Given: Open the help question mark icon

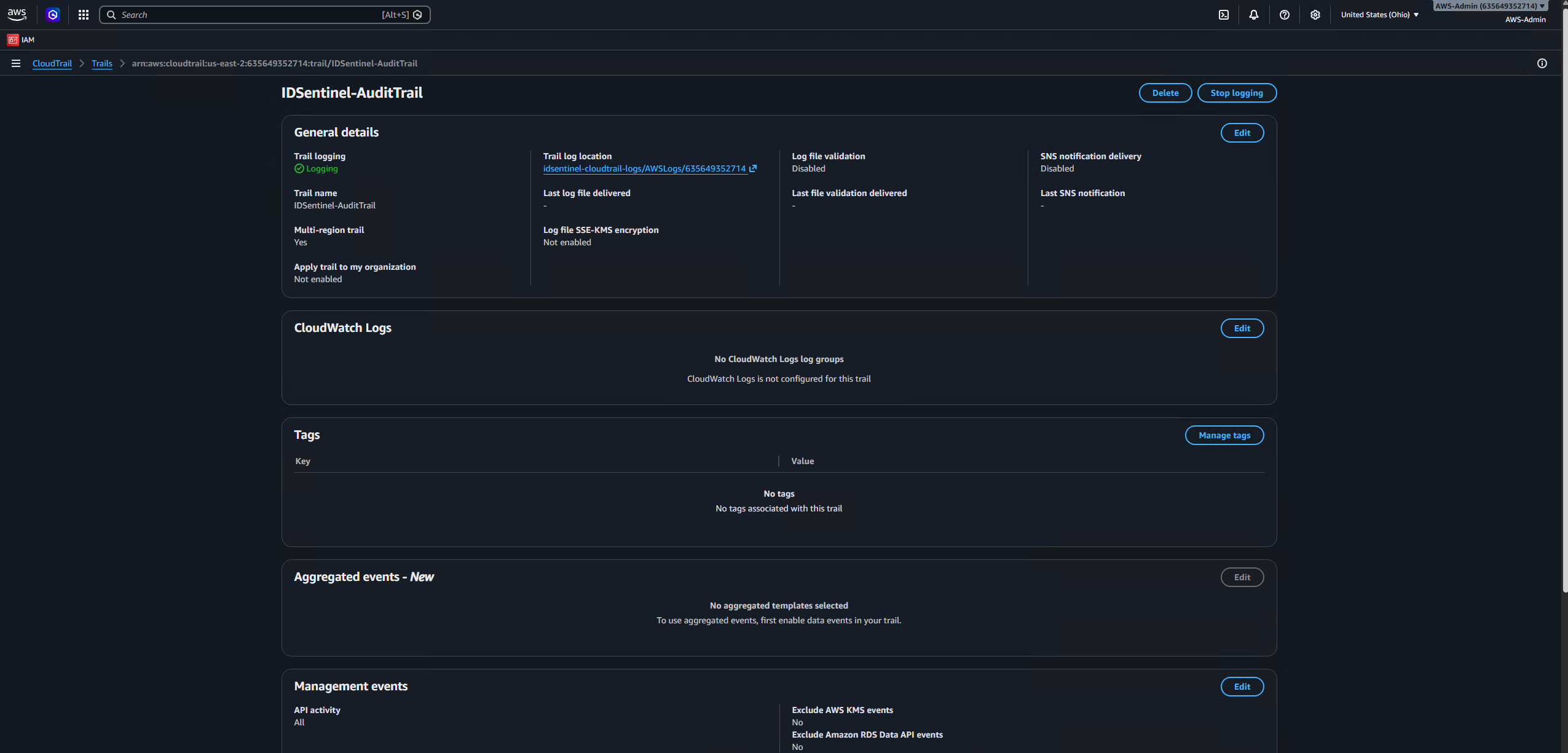Looking at the screenshot, I should (1285, 15).
